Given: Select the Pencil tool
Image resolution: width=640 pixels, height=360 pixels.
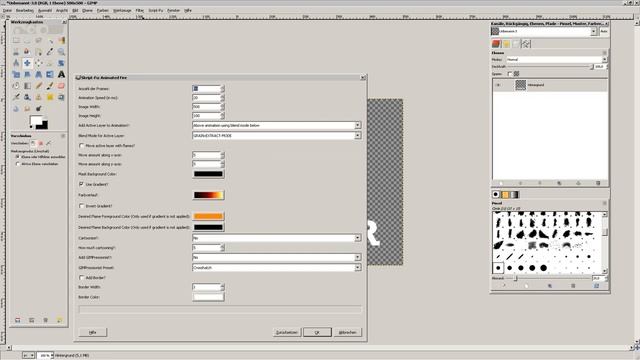Looking at the screenshot, I should tap(38, 86).
